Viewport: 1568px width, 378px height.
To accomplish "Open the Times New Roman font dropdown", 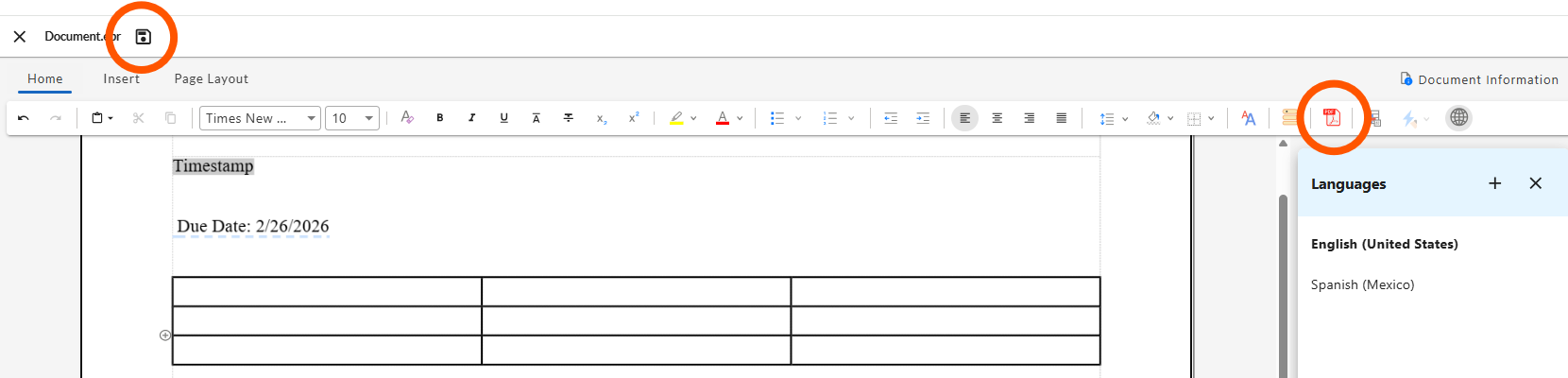I will [x=260, y=118].
